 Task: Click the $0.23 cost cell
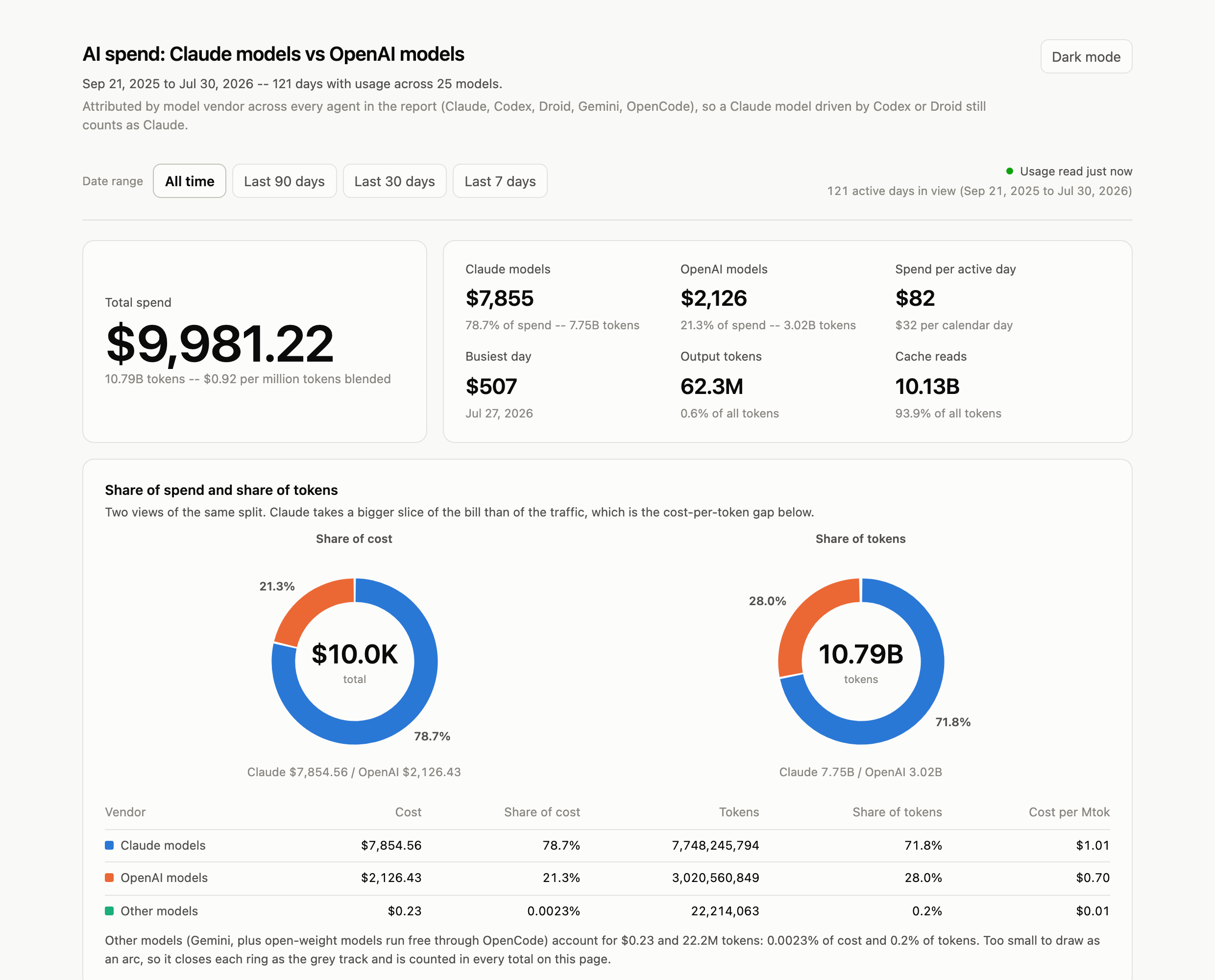click(x=405, y=910)
